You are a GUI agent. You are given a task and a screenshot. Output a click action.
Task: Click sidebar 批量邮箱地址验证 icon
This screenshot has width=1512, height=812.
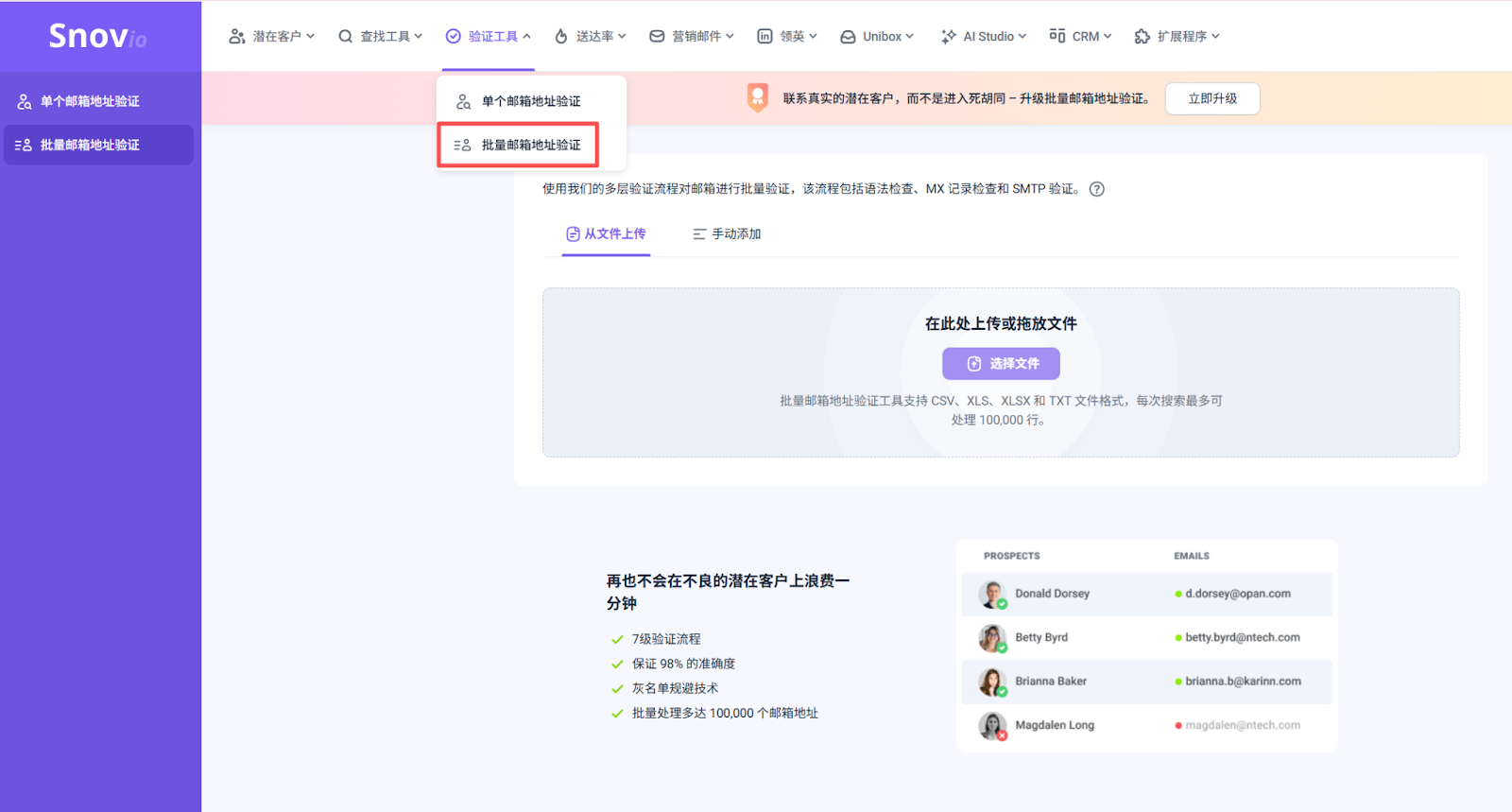point(24,146)
